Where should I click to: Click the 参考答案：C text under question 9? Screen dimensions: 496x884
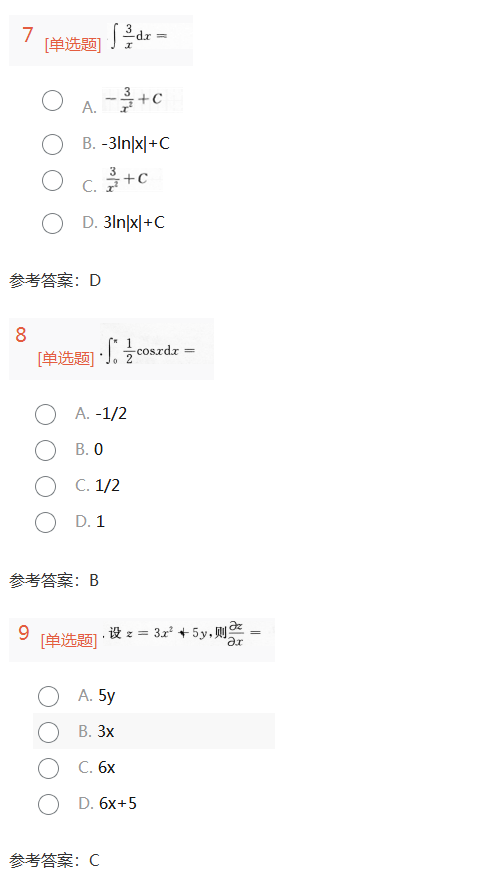[x=55, y=860]
